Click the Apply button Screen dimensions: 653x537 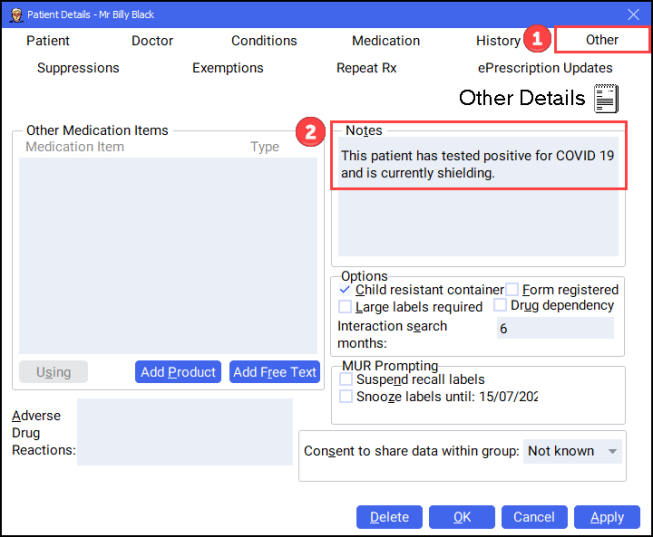606,517
